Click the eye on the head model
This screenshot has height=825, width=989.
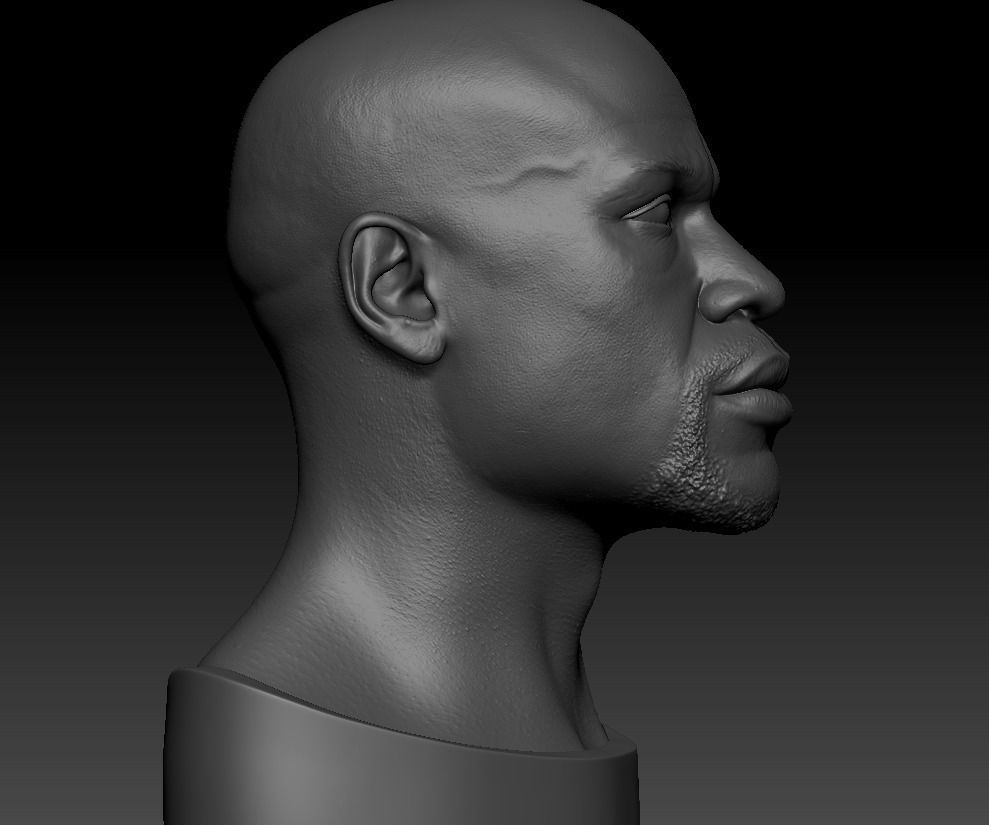(648, 209)
